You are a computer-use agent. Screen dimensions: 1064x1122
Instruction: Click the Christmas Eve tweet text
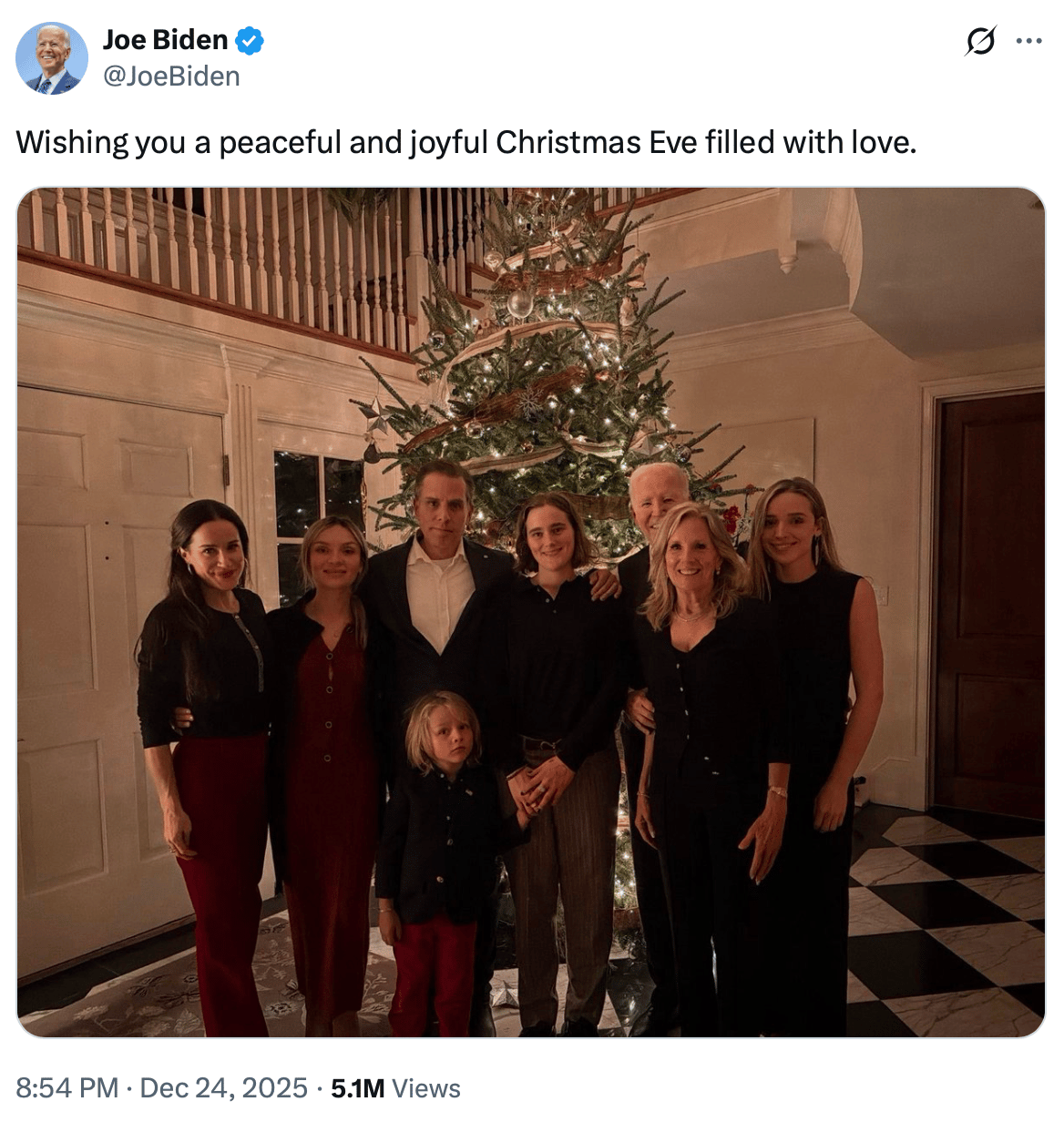click(465, 143)
